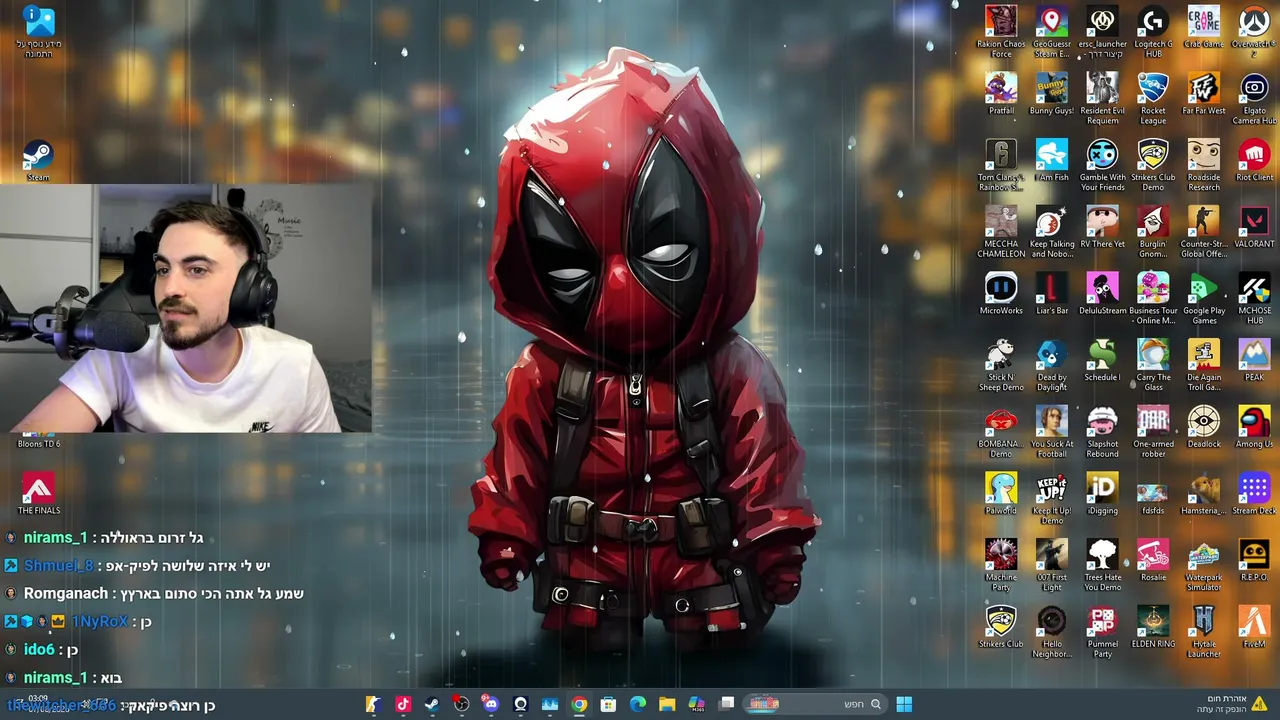The width and height of the screenshot is (1280, 720).
Task: Select the Tom Clancy's Rainbow Six shortcut
Action: [x=1001, y=165]
